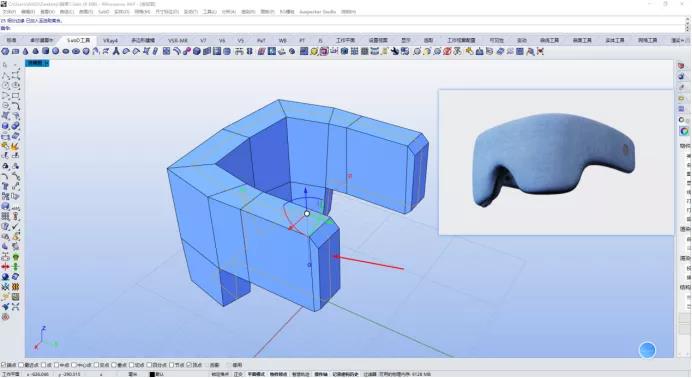Toggle 正交 mode in status bar
692x378 pixels.
[x=238, y=374]
